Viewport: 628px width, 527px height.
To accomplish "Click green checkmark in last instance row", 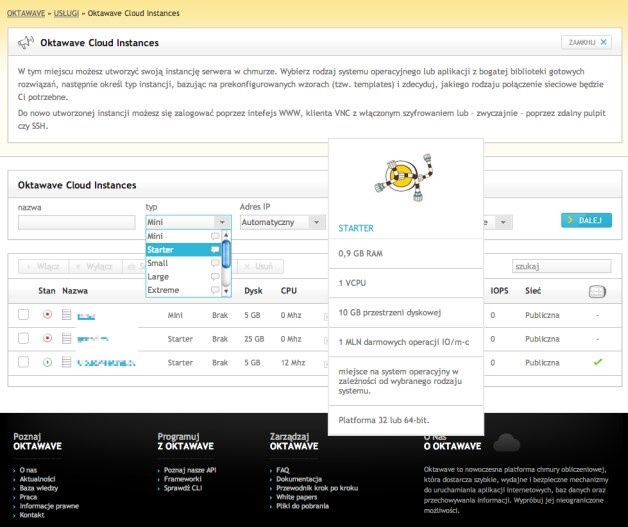I will point(598,362).
